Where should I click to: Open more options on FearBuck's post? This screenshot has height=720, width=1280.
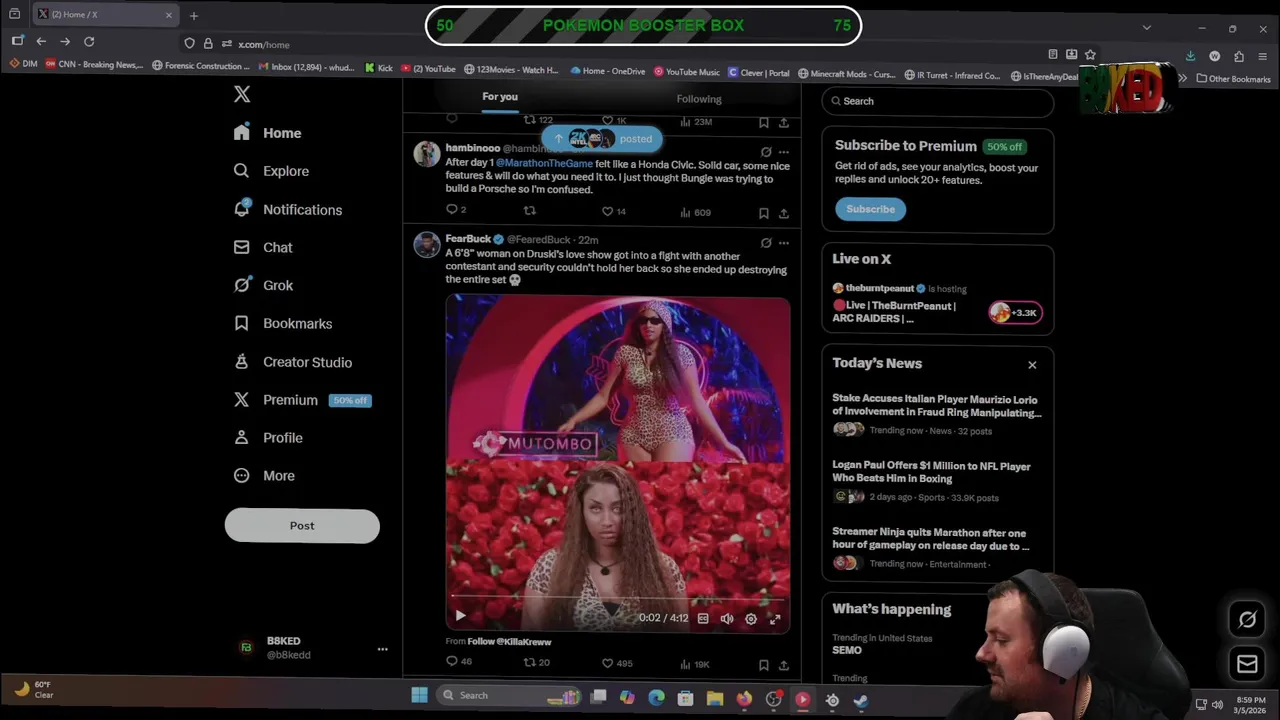pos(784,242)
